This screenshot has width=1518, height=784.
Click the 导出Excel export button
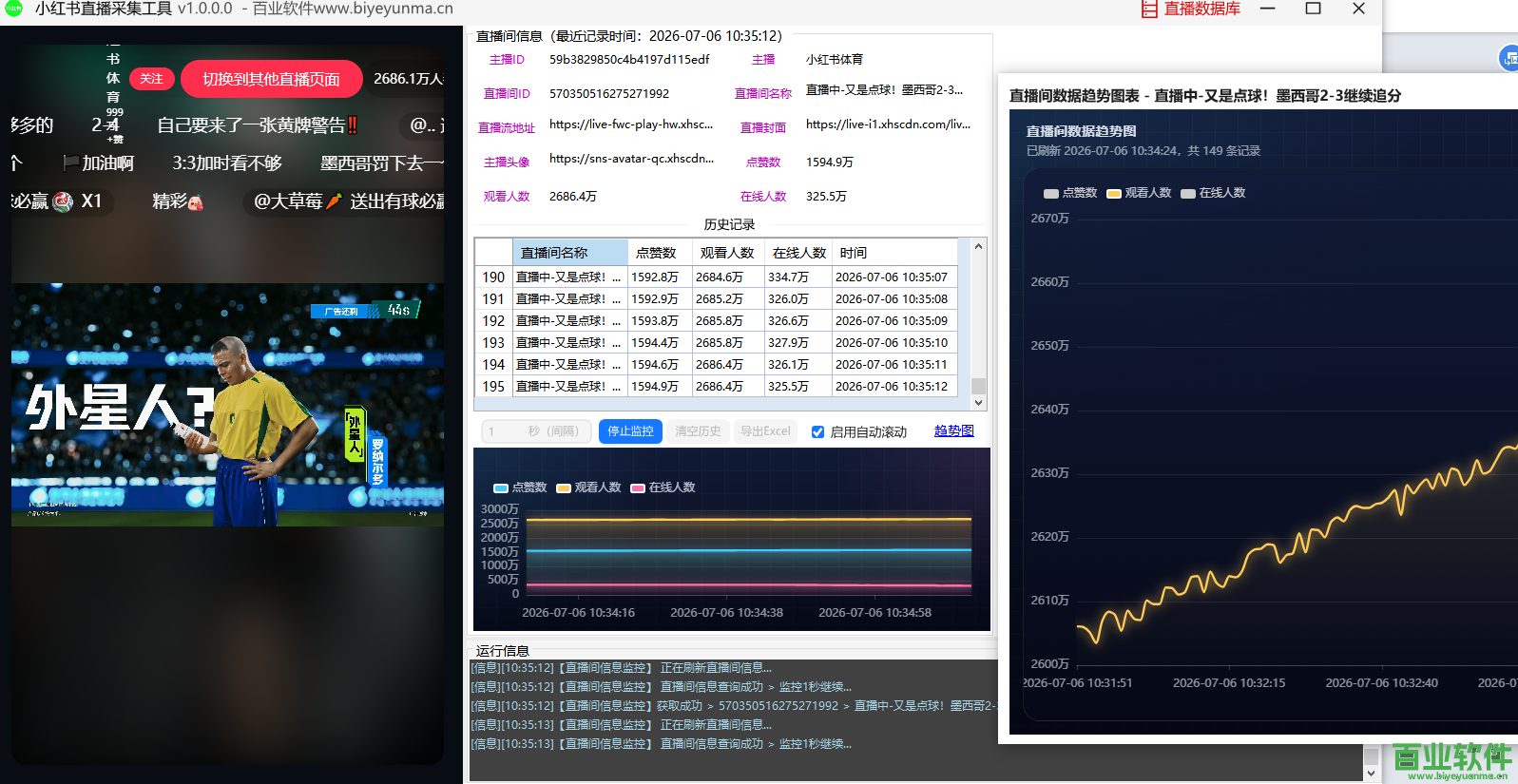[765, 431]
